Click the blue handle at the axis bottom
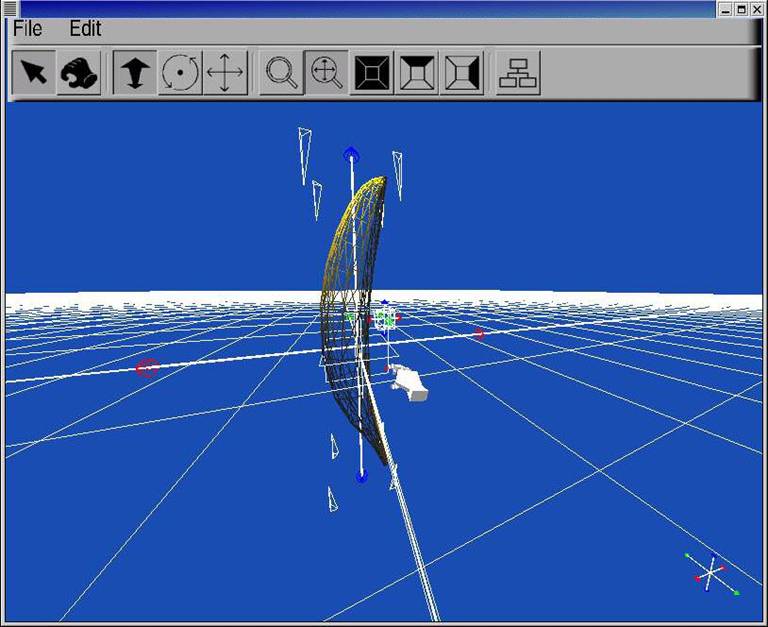This screenshot has width=768, height=627. click(362, 475)
